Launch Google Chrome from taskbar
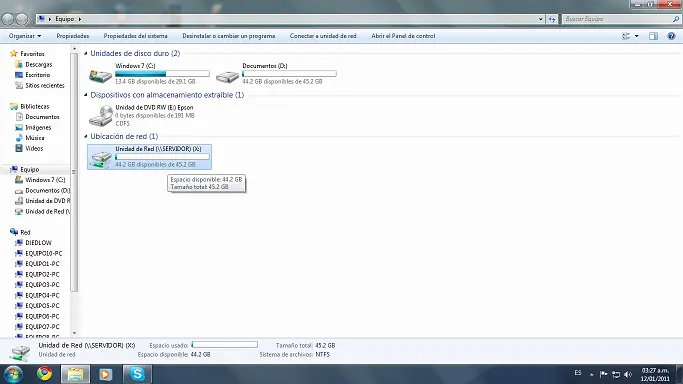 [44, 374]
